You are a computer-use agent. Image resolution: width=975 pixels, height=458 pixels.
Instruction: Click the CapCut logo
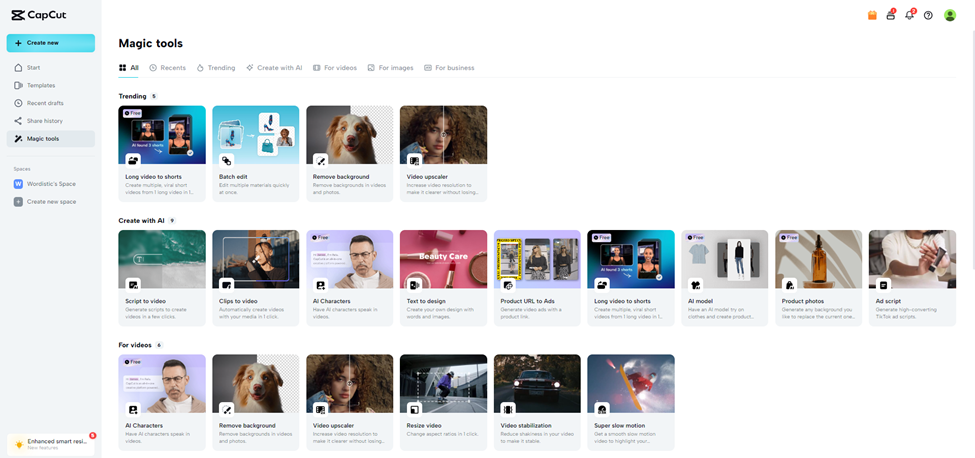[x=39, y=16]
